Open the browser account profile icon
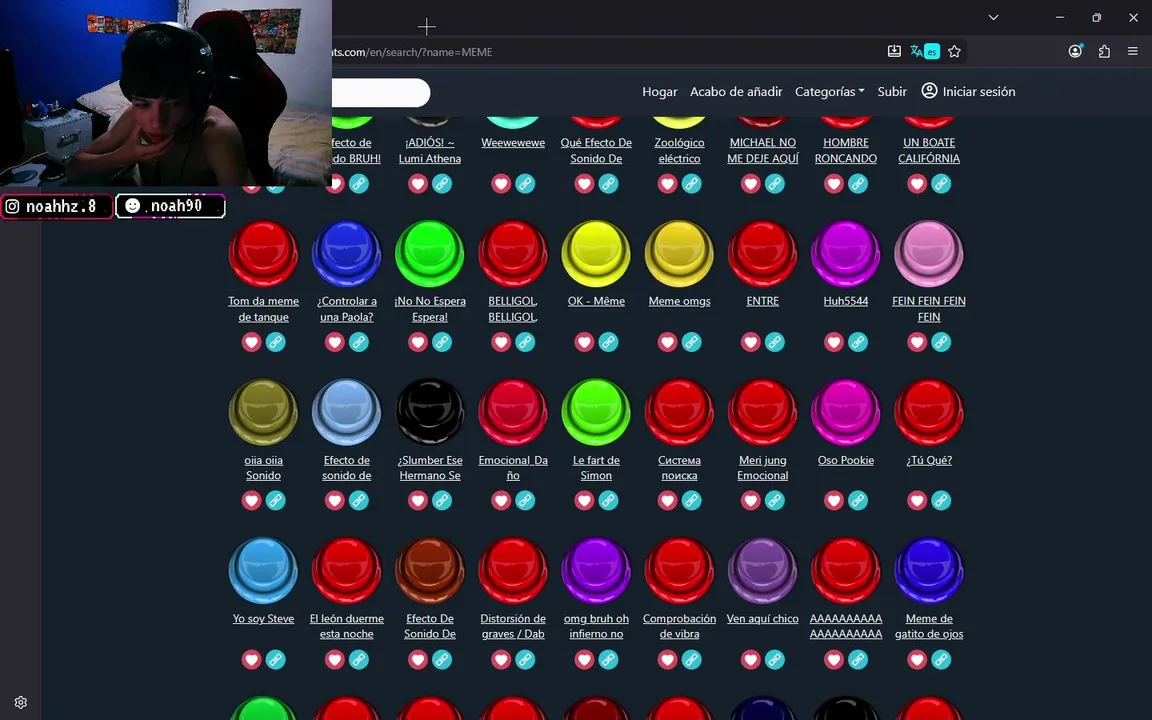Viewport: 1152px width, 720px height. click(1076, 51)
